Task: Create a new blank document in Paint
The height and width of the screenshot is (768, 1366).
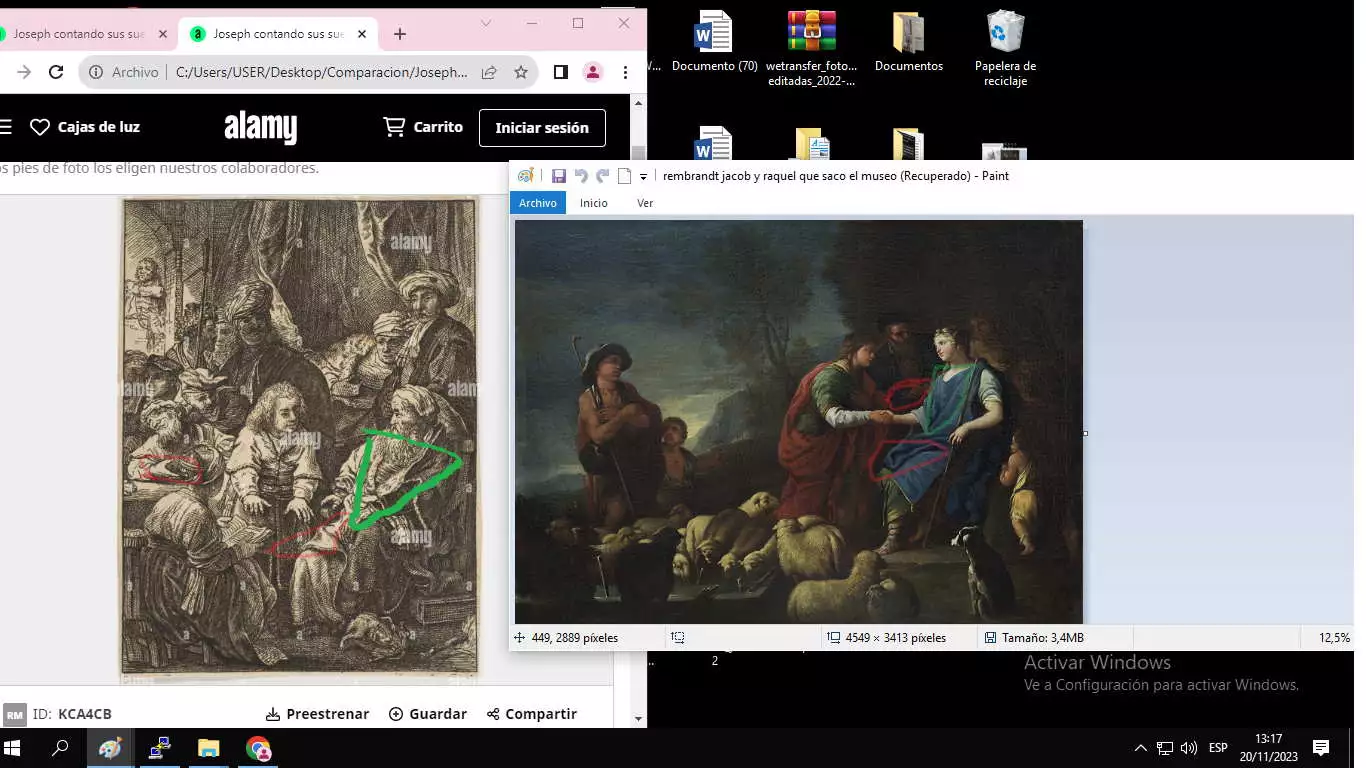Action: [x=624, y=176]
